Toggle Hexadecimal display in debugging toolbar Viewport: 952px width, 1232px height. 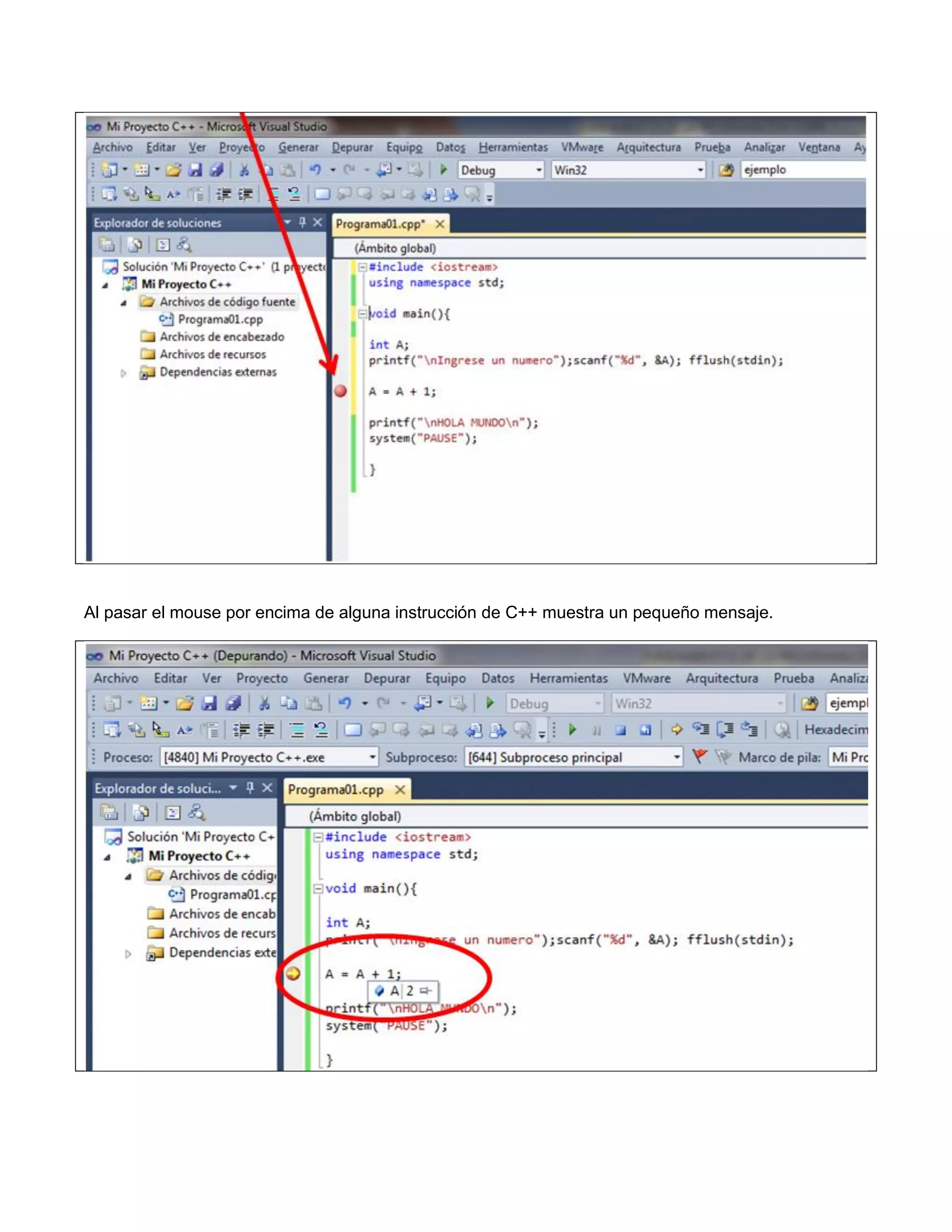pos(836,729)
